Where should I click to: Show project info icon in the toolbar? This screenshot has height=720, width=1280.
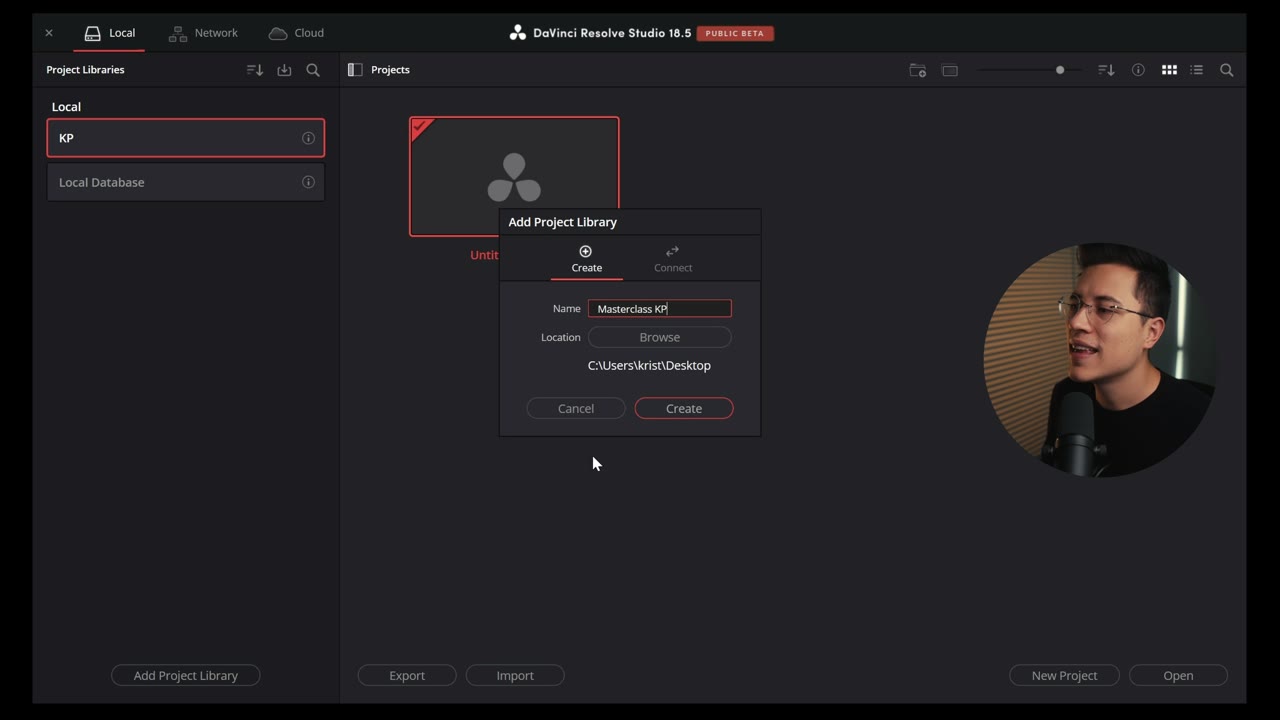pyautogui.click(x=1138, y=70)
